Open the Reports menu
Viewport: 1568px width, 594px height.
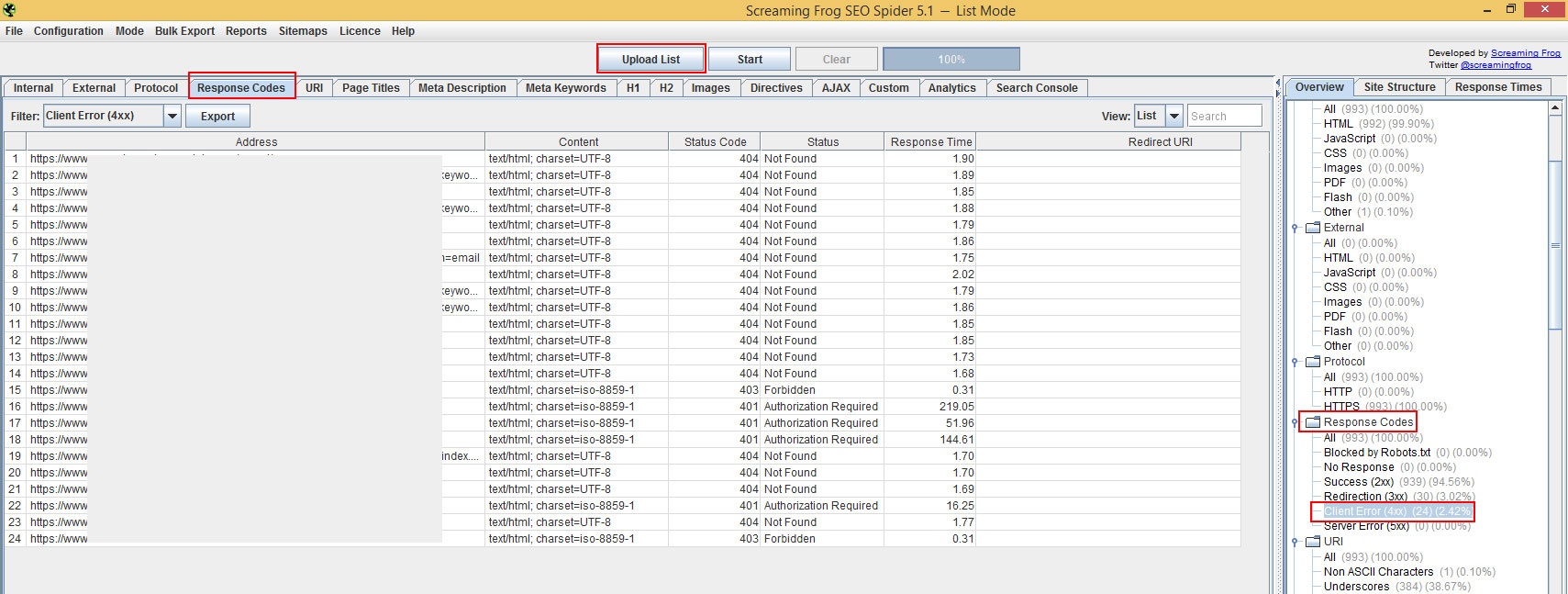coord(246,31)
